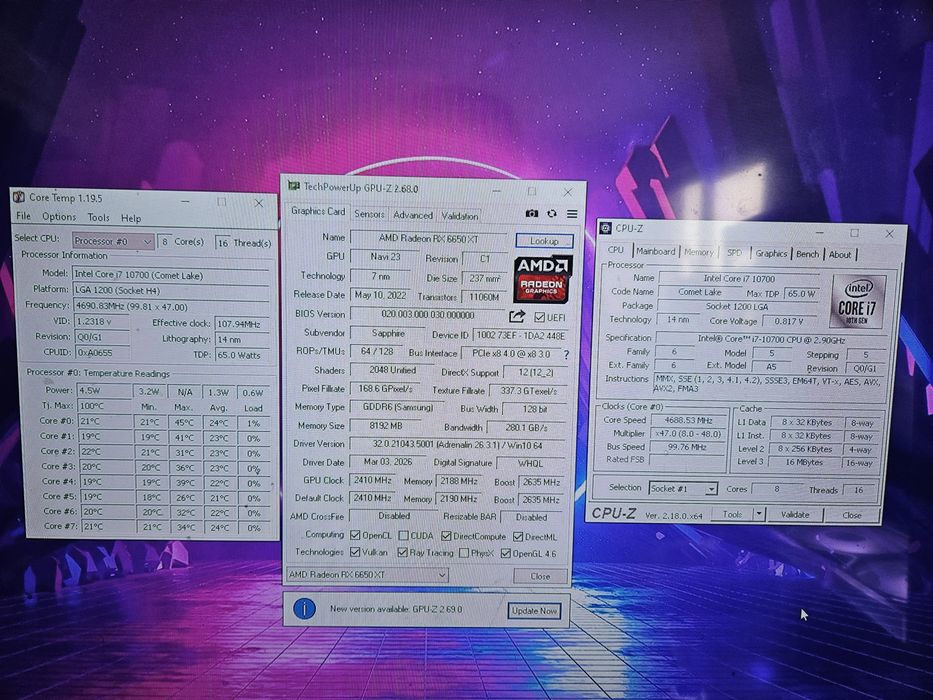Screen dimensions: 933x700
Task: Open the Core Temp File menu
Action: (x=23, y=216)
